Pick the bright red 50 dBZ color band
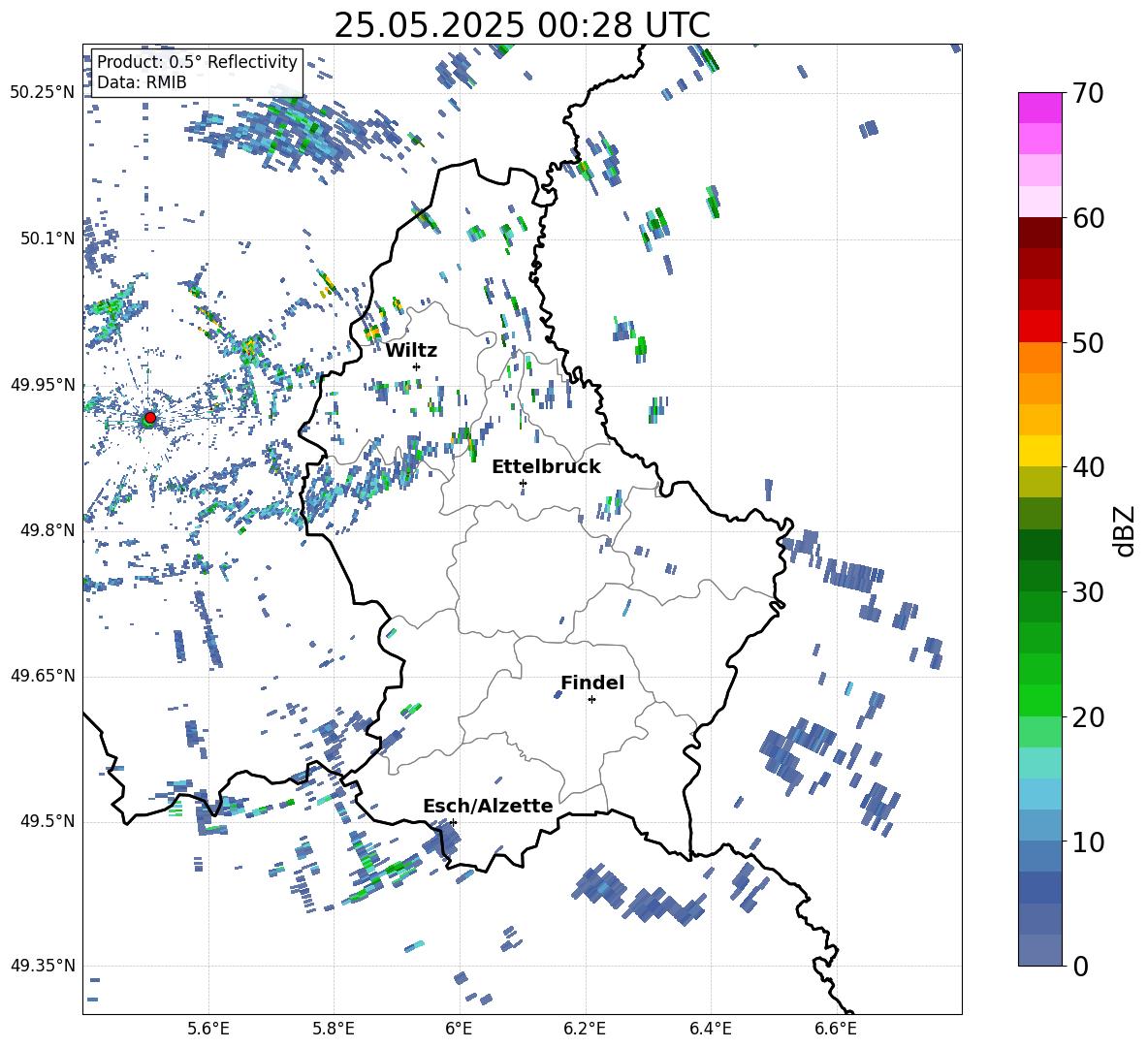Screen dimensions: 1148x1048 [x=1040, y=326]
